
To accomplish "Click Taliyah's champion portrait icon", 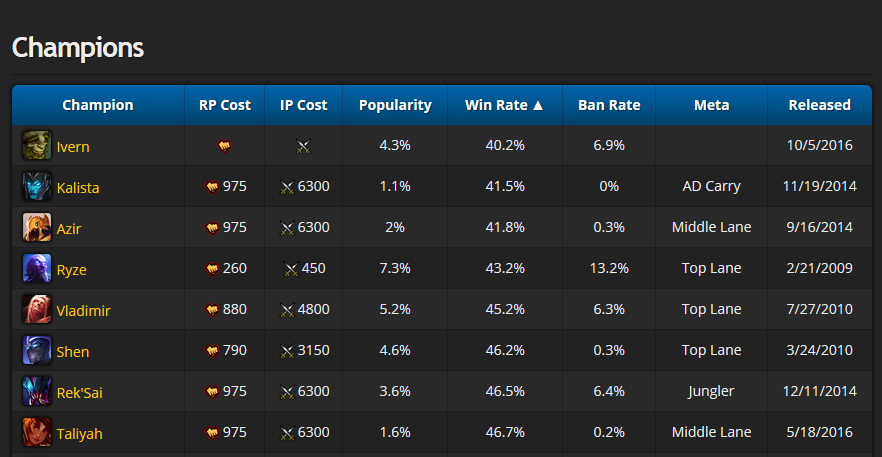I will click(37, 433).
